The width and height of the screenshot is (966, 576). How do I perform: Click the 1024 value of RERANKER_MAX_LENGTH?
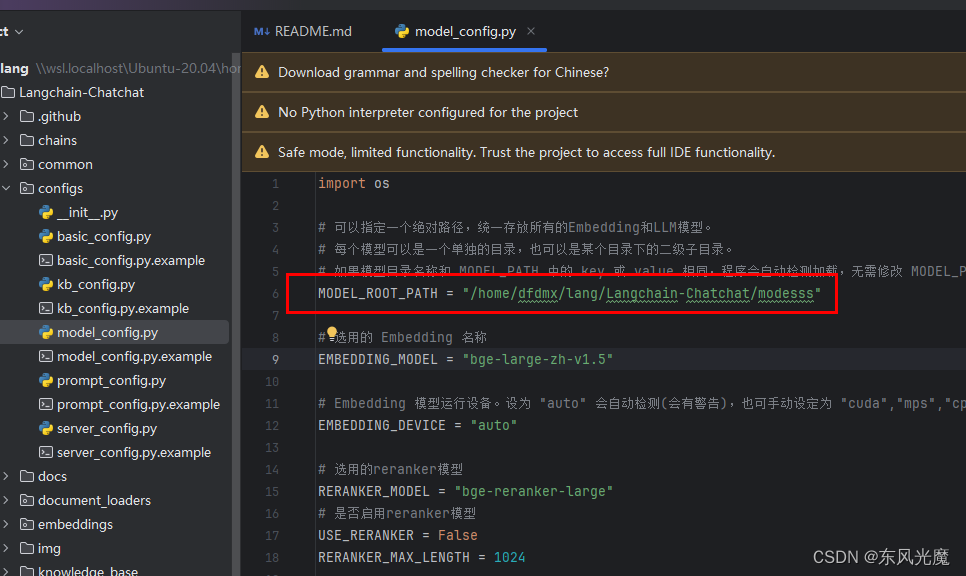509,557
